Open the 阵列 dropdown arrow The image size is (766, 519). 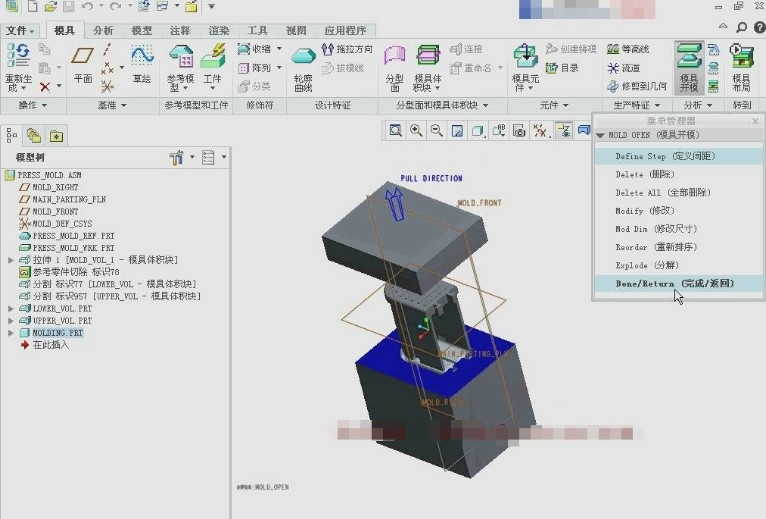click(x=279, y=67)
